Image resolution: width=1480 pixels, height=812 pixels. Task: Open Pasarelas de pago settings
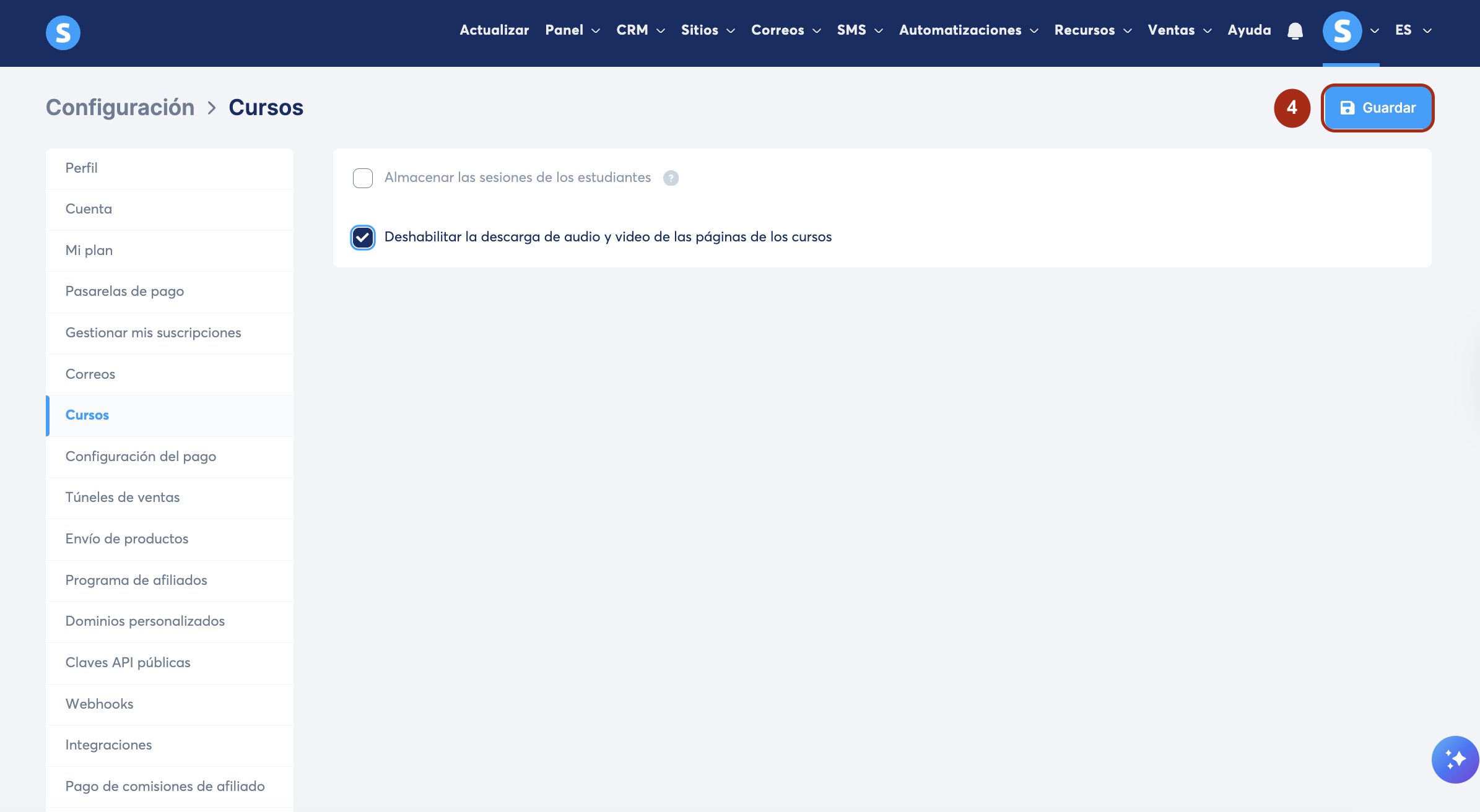[x=124, y=292]
